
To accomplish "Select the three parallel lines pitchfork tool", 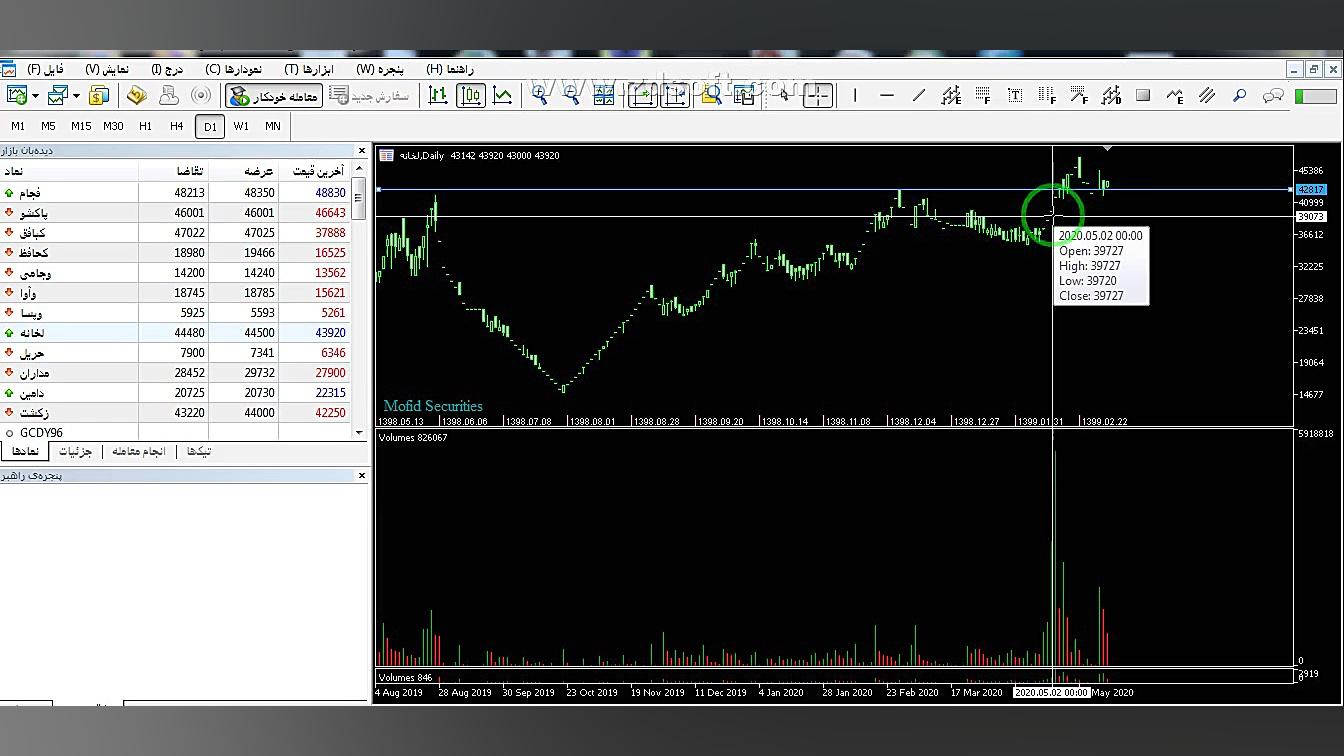I will (1207, 95).
